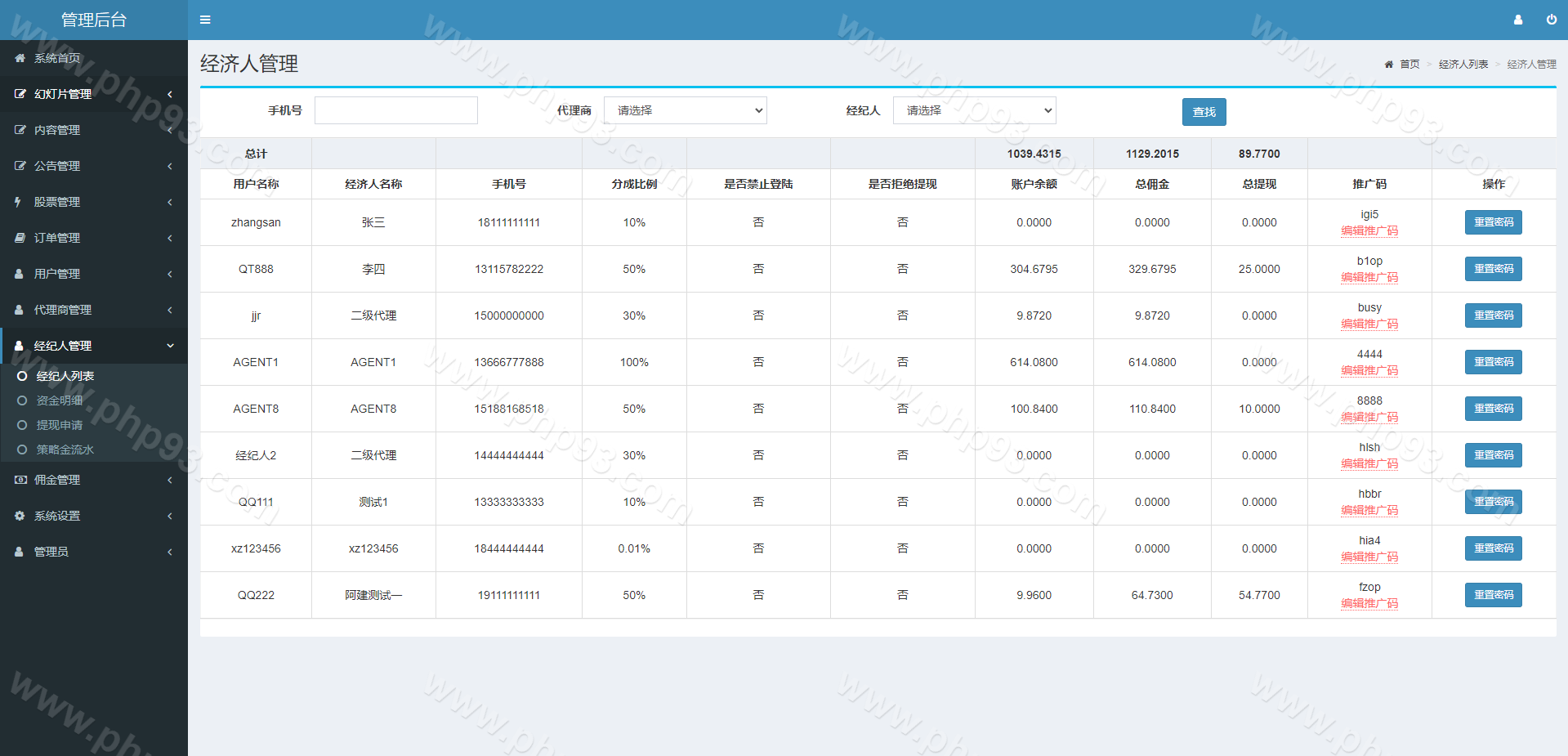Click 重置密码 for user zhangsan
Image resolution: width=1568 pixels, height=756 pixels.
click(x=1493, y=222)
